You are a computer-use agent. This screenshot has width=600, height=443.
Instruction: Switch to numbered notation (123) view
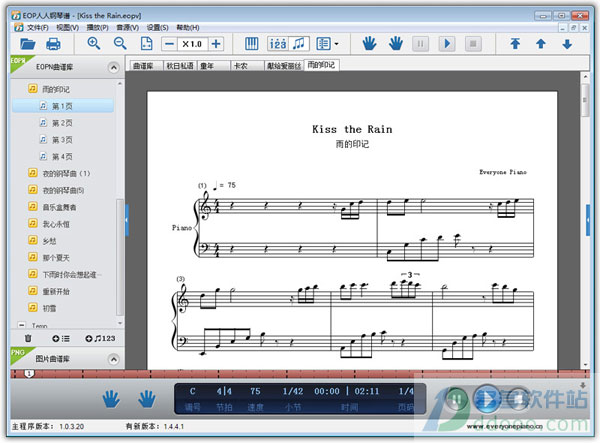(278, 44)
